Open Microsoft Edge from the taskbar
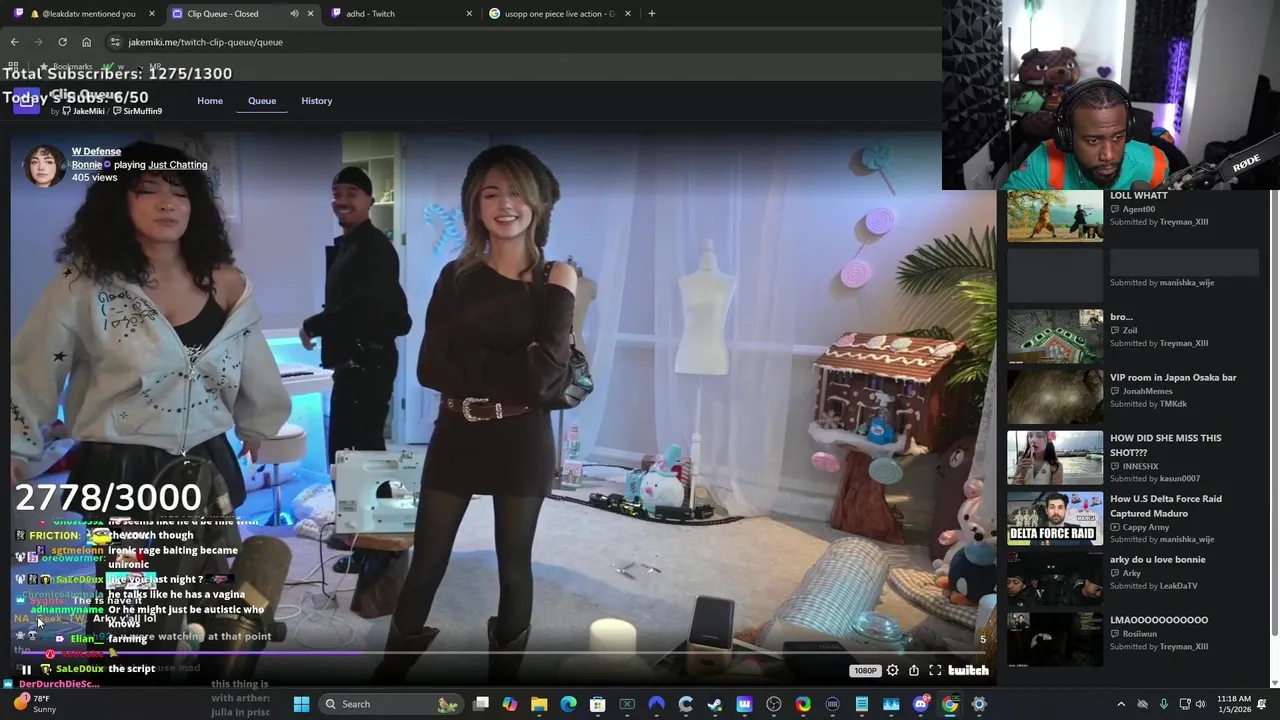Screen dimensions: 1280x720 (x=568, y=704)
